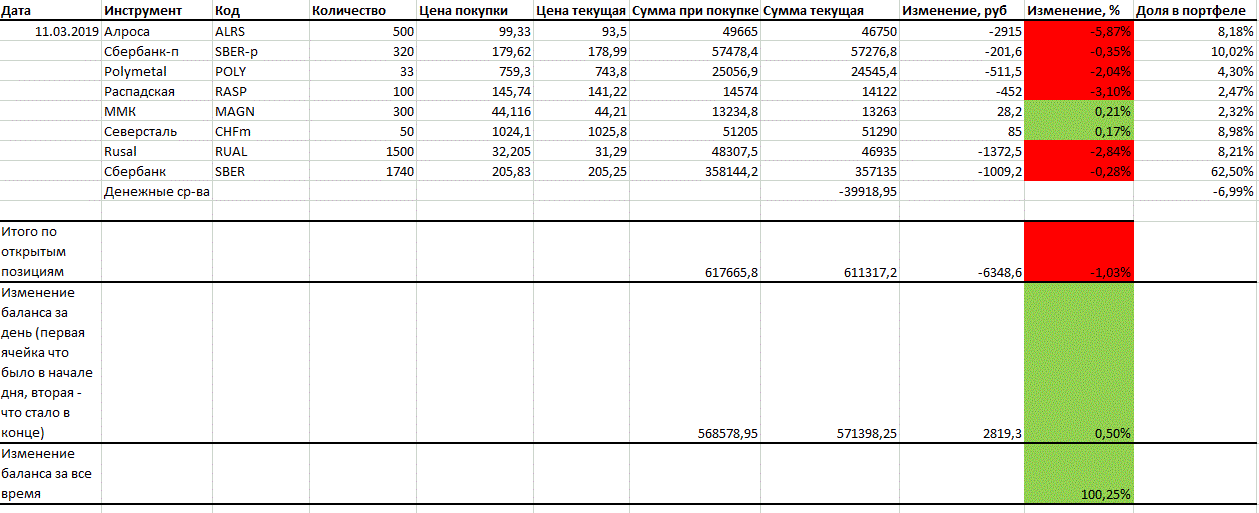Select total purchase sum 617665,8

tap(695, 251)
